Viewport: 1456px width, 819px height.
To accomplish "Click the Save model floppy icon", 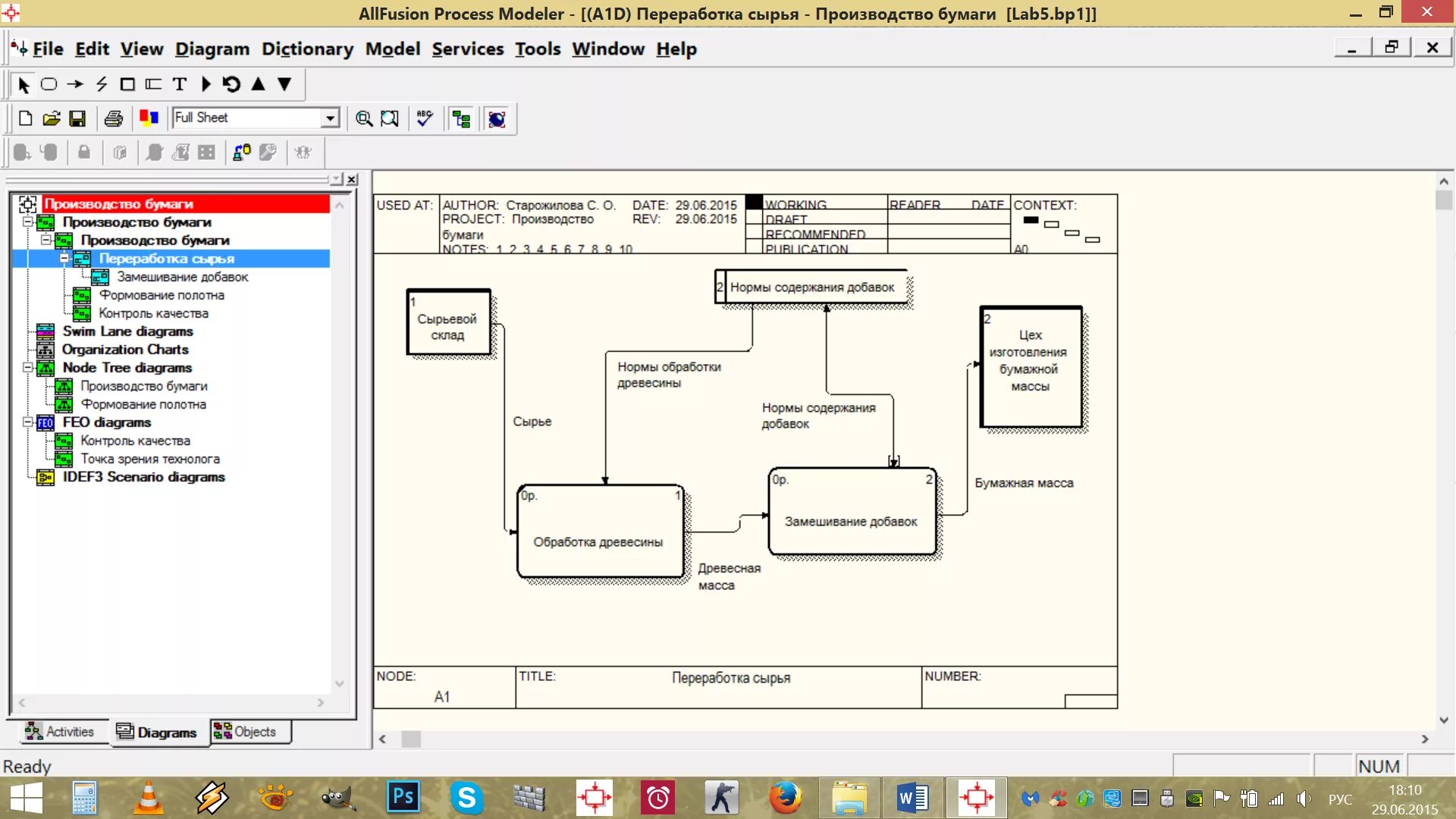I will coord(77,118).
